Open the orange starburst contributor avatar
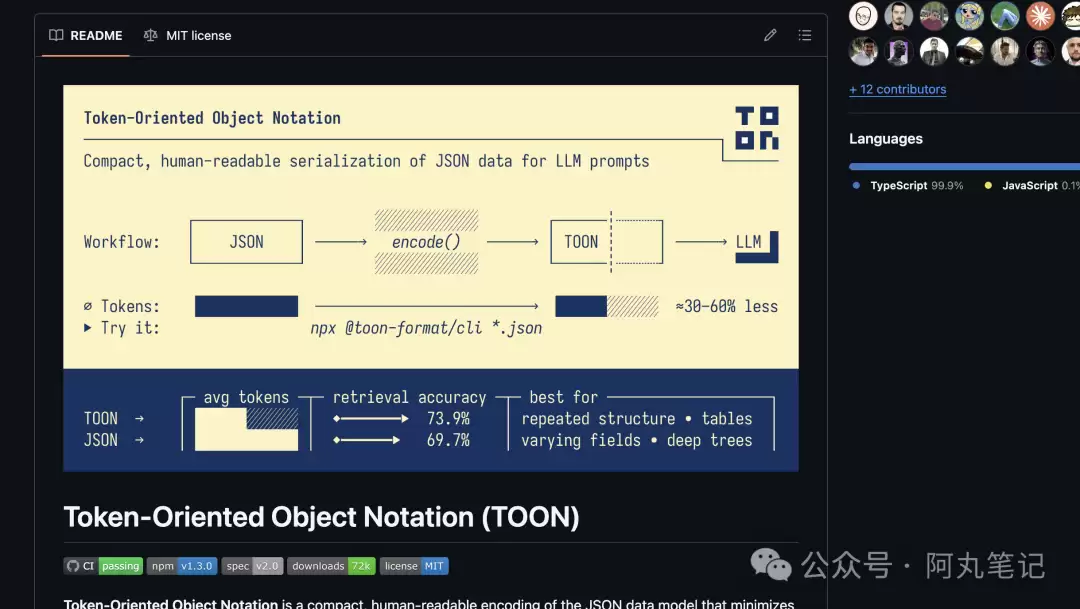1080x609 pixels. point(1040,15)
